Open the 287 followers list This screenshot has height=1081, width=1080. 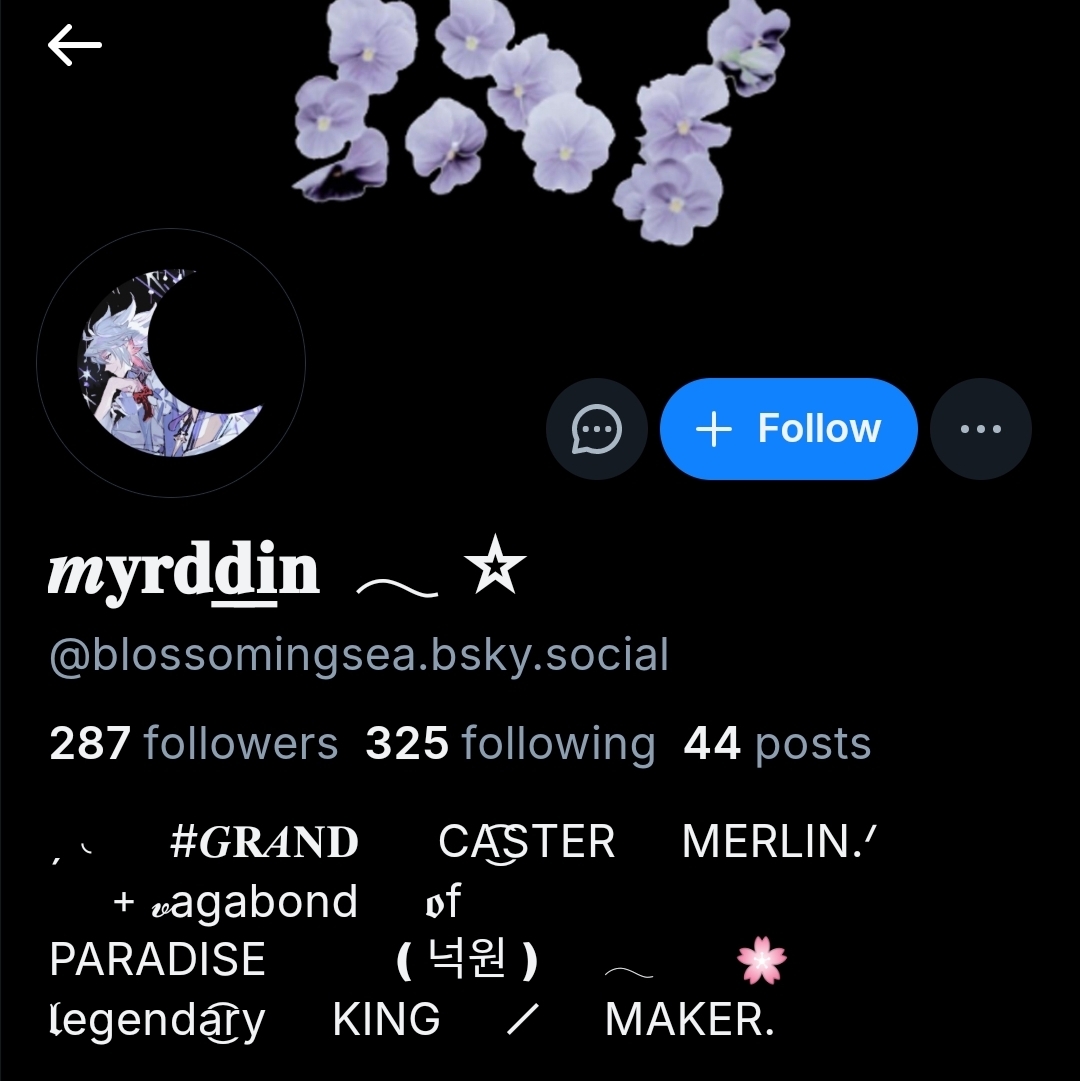pos(194,743)
